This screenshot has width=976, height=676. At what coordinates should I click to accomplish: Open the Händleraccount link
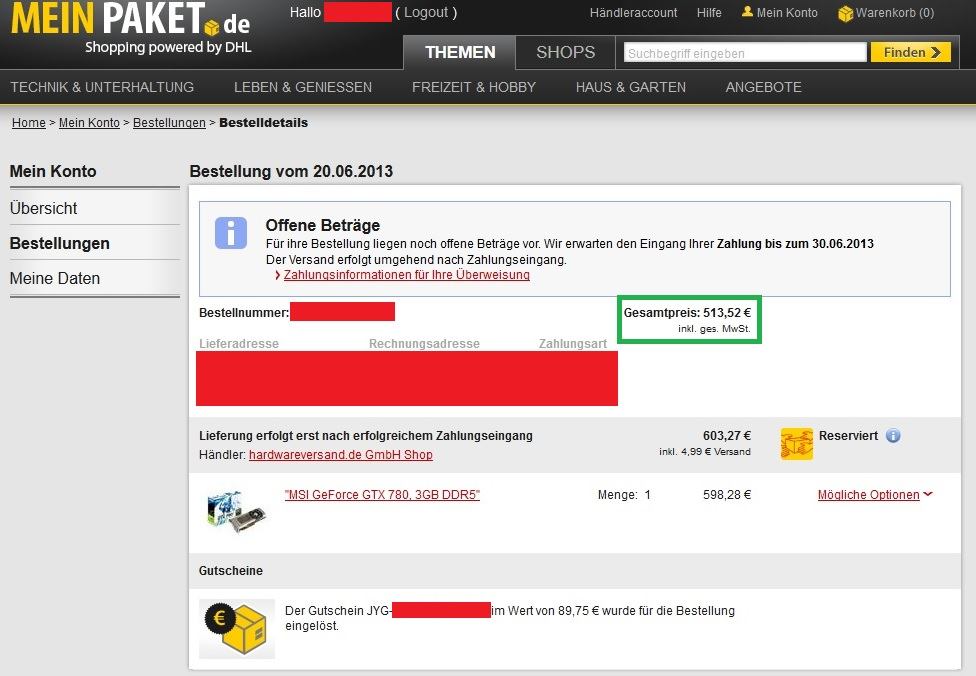pyautogui.click(x=633, y=12)
